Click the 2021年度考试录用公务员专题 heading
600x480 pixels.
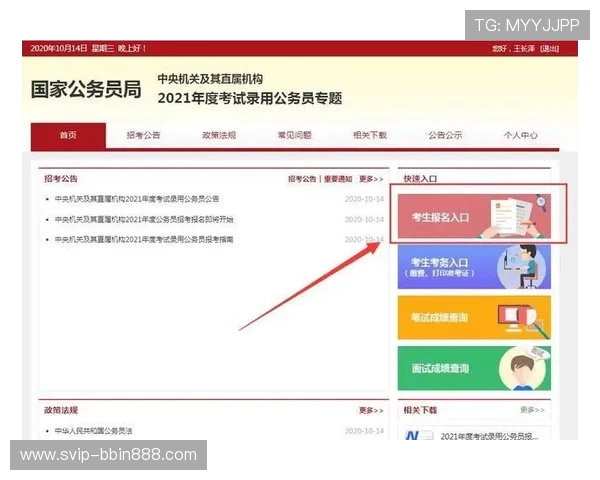[250, 98]
